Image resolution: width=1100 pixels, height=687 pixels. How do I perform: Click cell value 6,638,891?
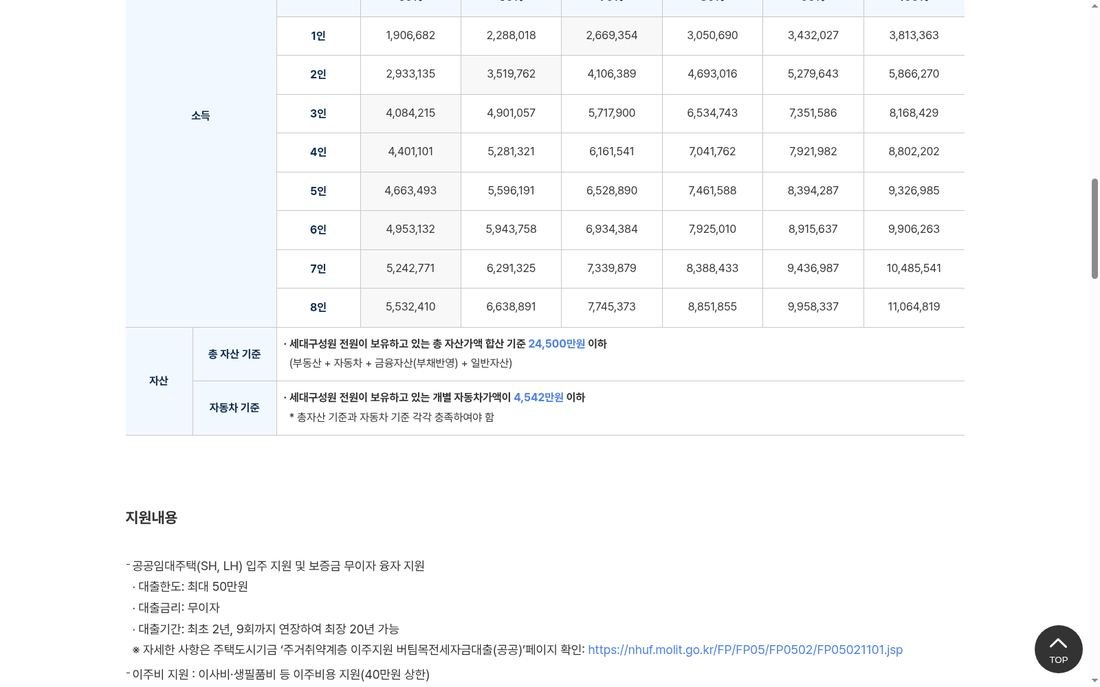pos(511,307)
